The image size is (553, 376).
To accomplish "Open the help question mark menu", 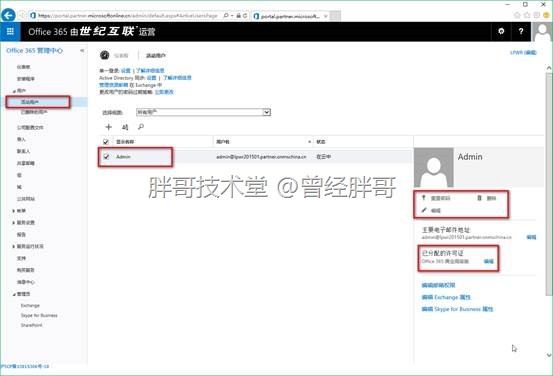I will [x=521, y=31].
